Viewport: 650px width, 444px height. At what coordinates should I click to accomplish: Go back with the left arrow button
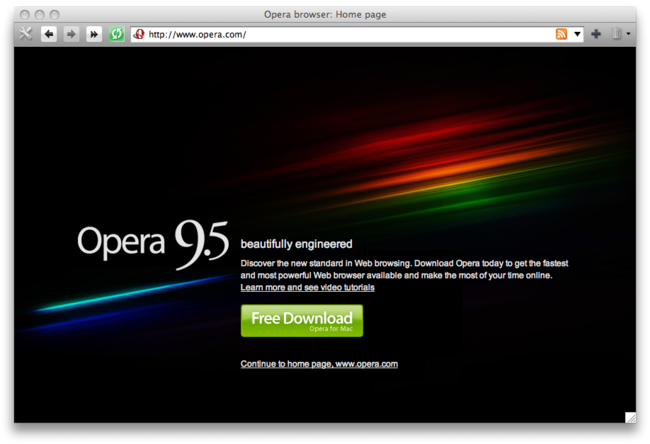point(49,34)
